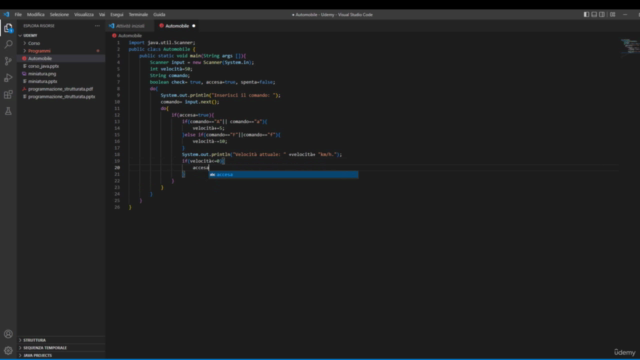This screenshot has height=360, width=640.
Task: Open miniatura.pptx file
Action: coord(61,81)
